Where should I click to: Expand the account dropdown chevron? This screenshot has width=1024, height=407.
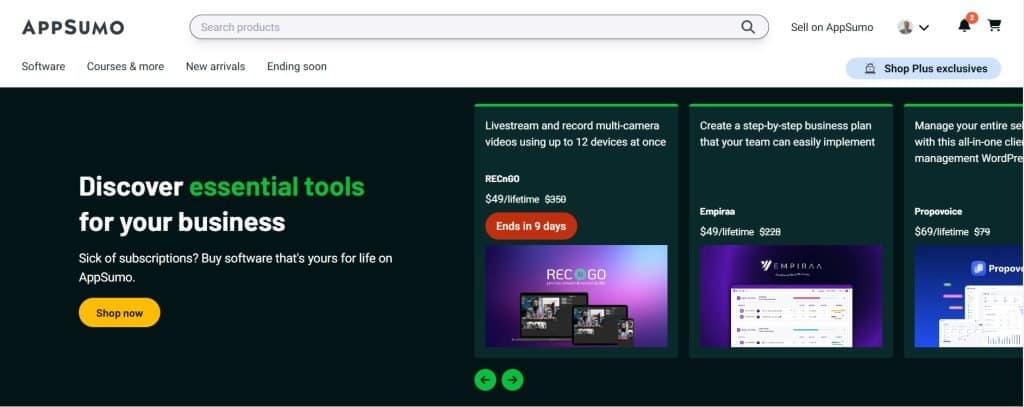(x=924, y=28)
